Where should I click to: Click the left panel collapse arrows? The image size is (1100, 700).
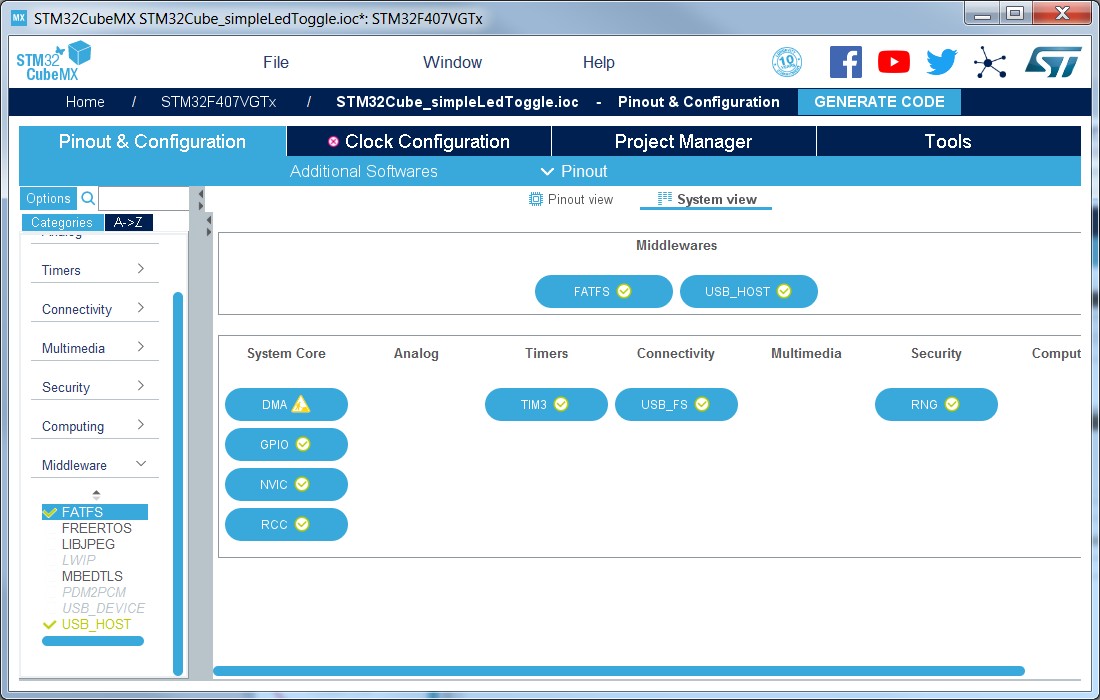[201, 199]
